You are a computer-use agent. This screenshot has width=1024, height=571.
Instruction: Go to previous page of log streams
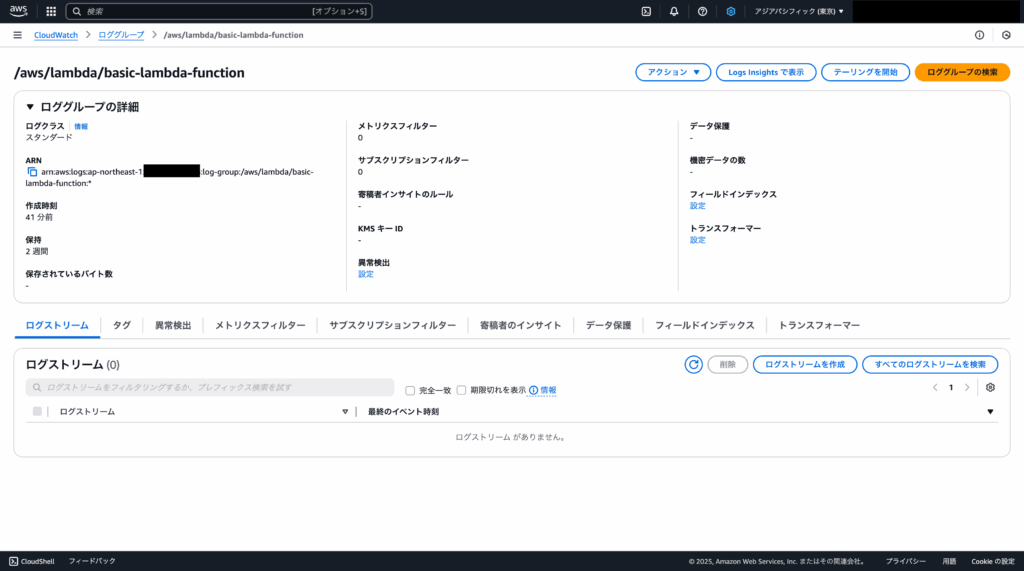coord(935,387)
